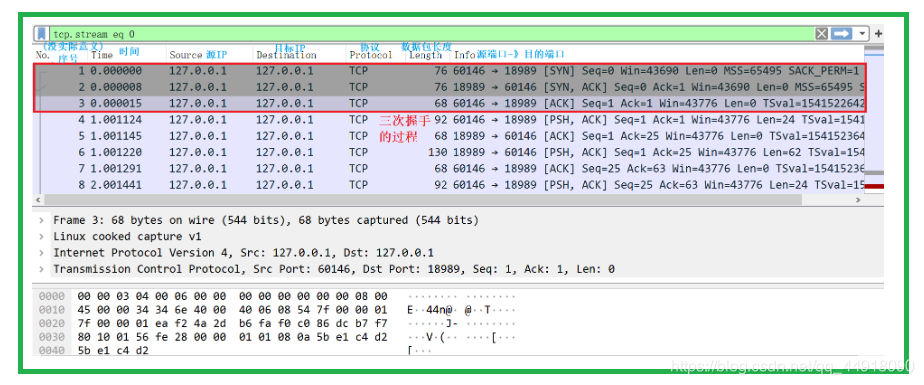
Task: Click the Info column header
Action: point(464,55)
